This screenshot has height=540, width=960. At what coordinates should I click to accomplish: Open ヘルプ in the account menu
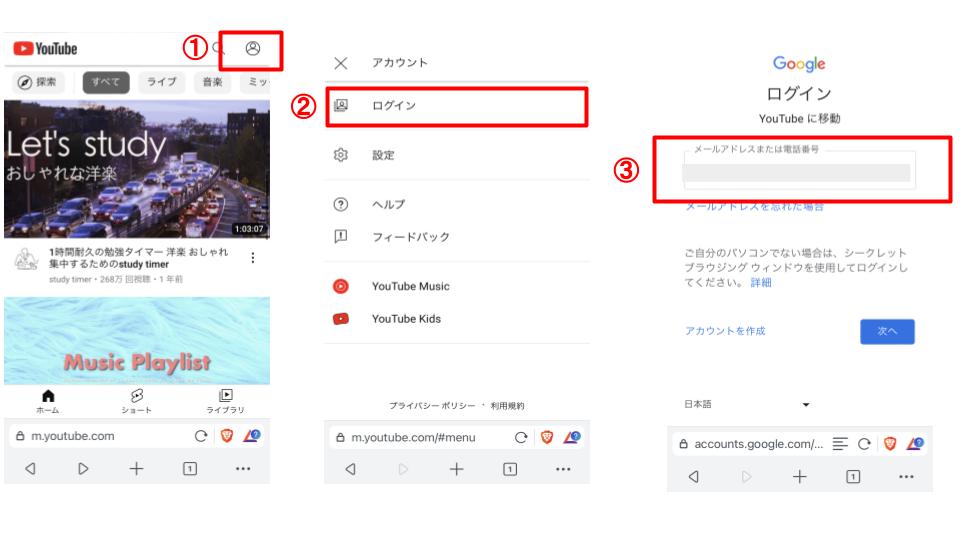click(457, 204)
